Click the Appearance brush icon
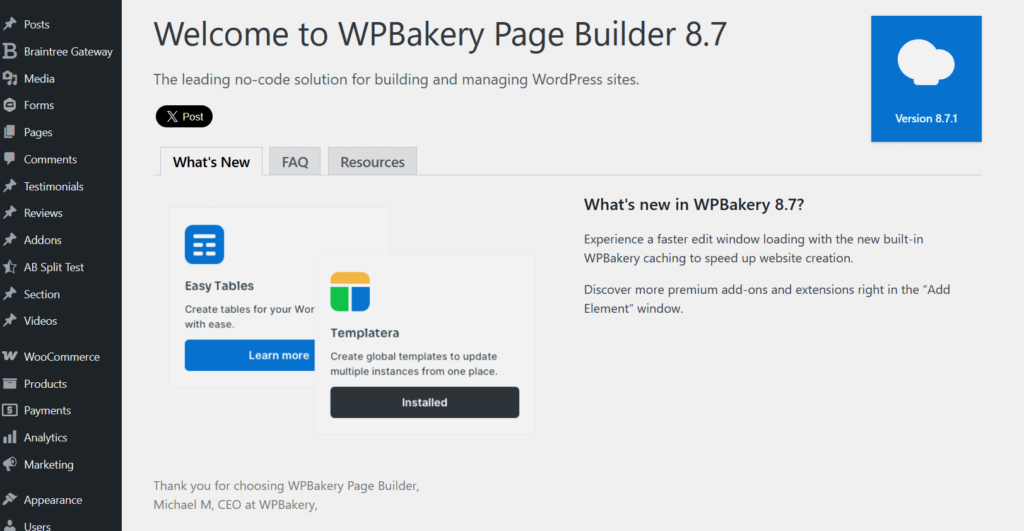Viewport: 1024px width, 531px height. click(10, 500)
